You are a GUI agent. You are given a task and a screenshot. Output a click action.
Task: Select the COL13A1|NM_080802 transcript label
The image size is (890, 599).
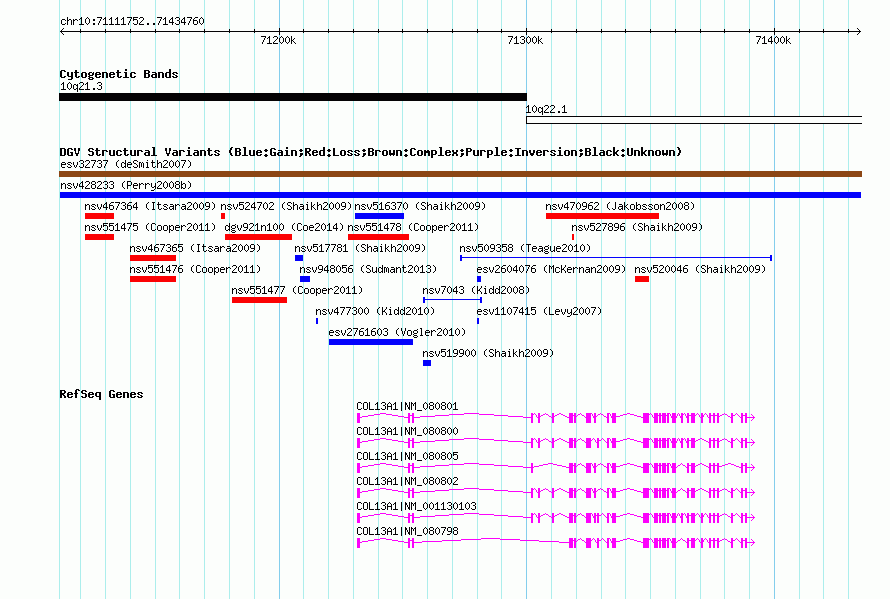tap(407, 481)
